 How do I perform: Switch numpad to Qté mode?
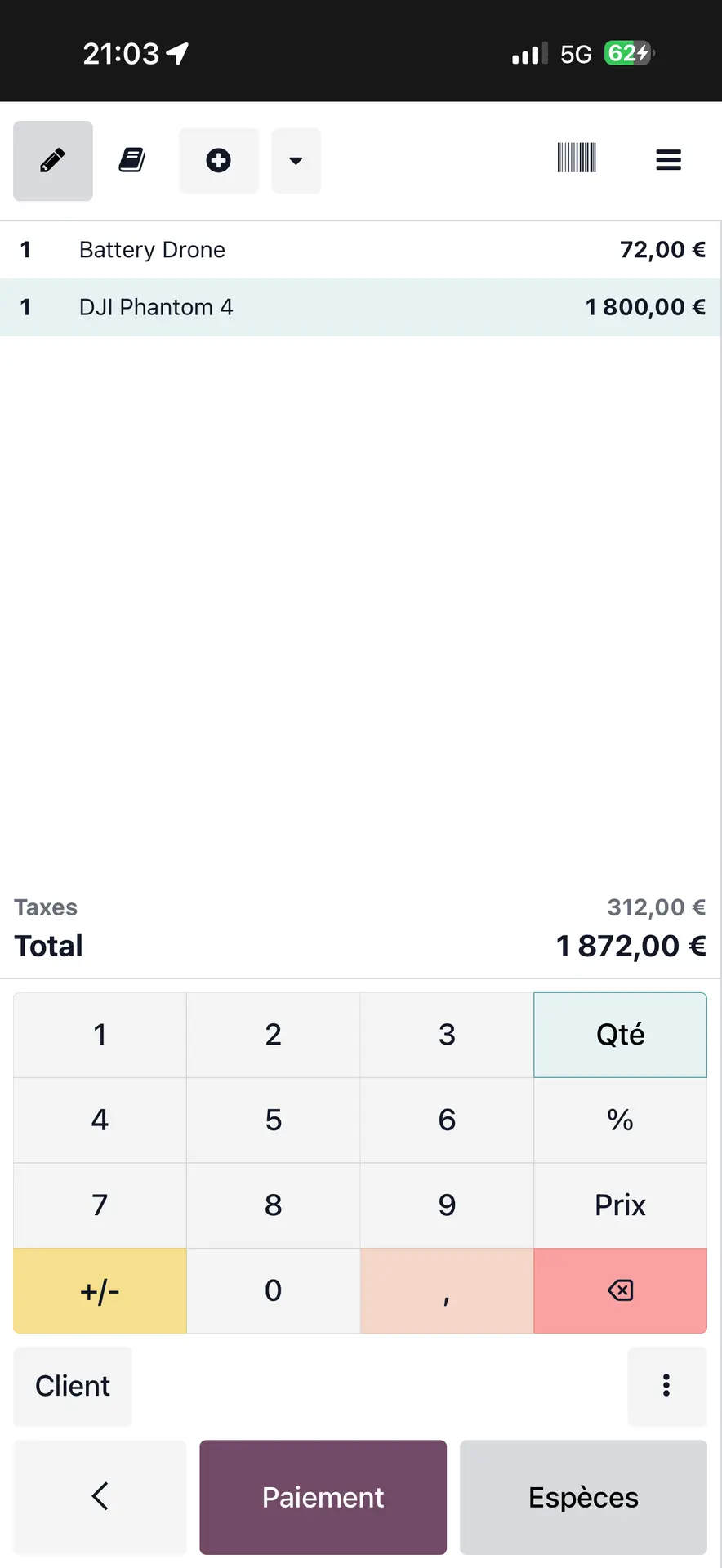tap(620, 1035)
